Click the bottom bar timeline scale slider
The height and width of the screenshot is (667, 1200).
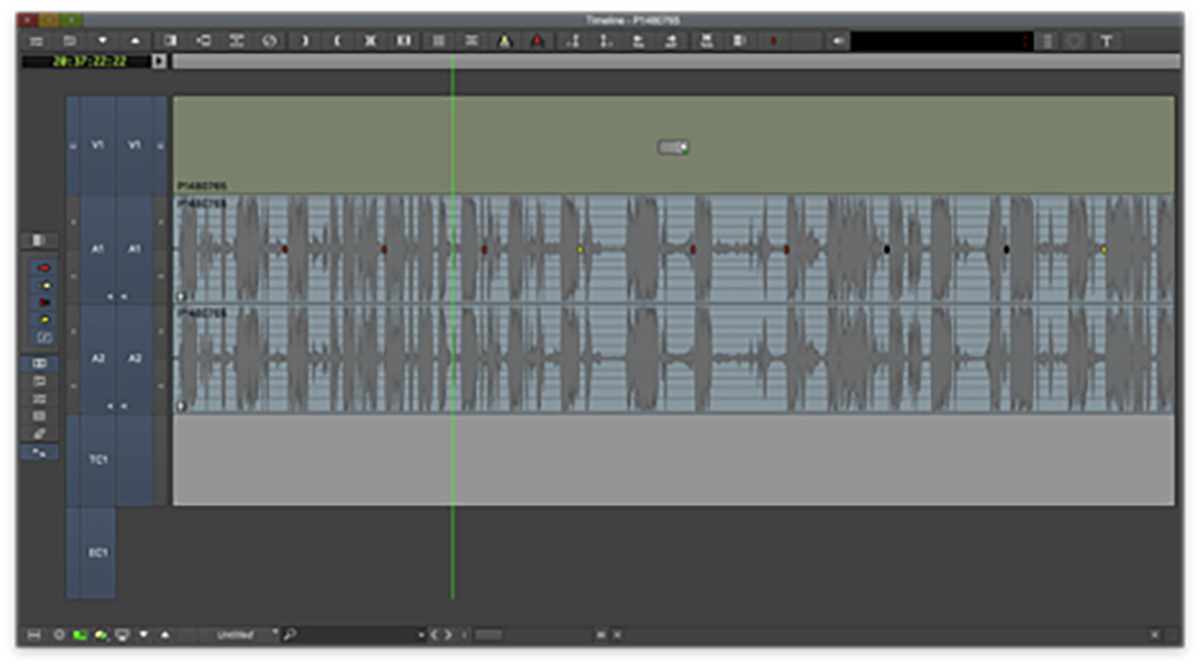tap(488, 635)
